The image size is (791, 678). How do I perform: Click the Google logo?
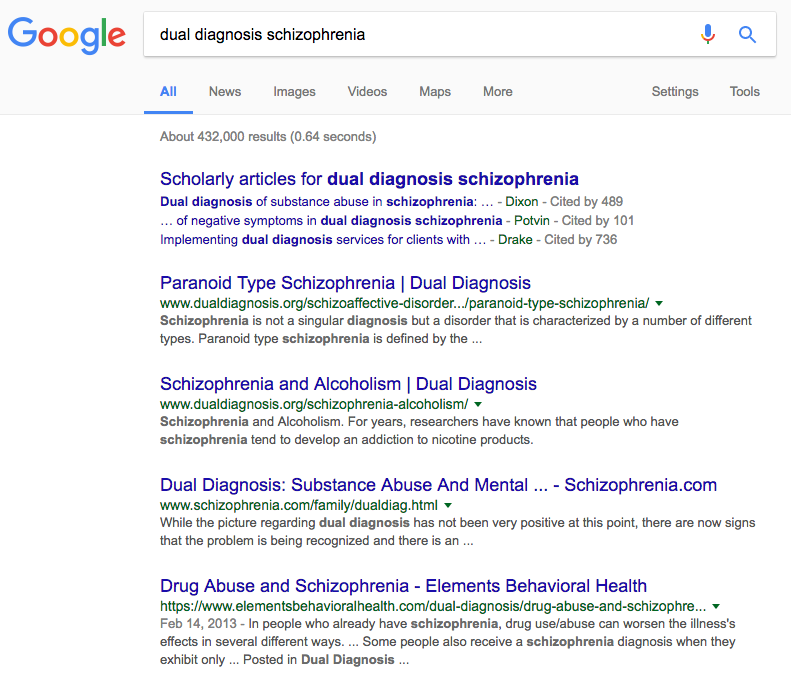pos(66,35)
